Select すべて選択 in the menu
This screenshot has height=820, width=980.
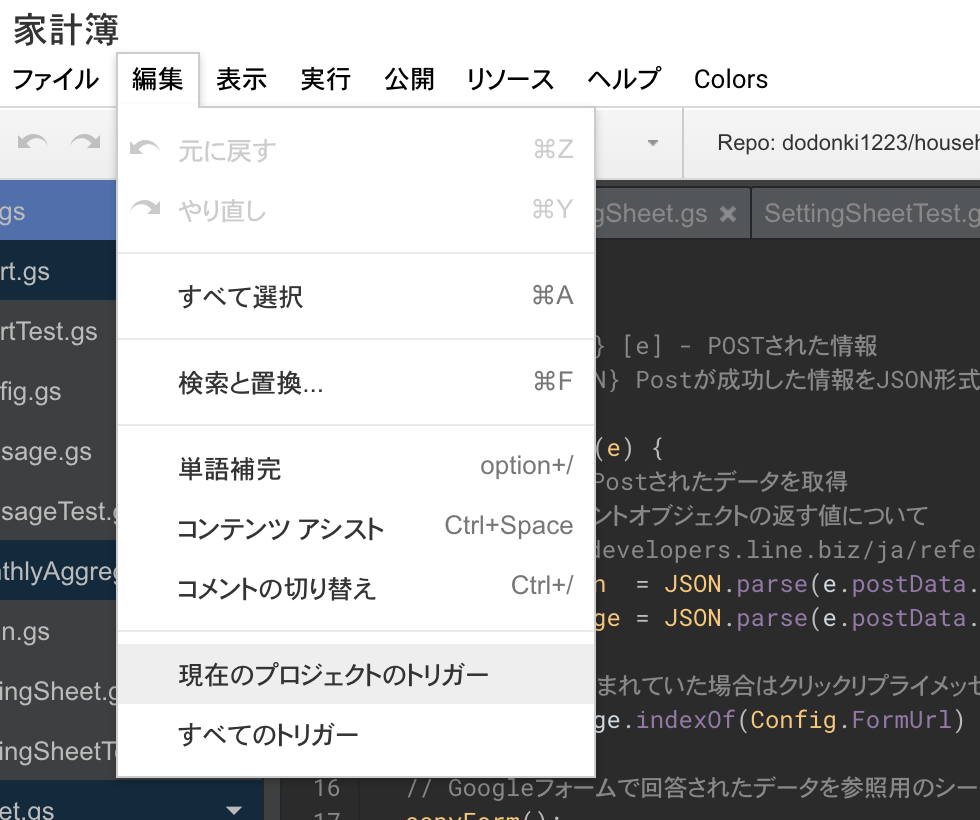[x=240, y=297]
